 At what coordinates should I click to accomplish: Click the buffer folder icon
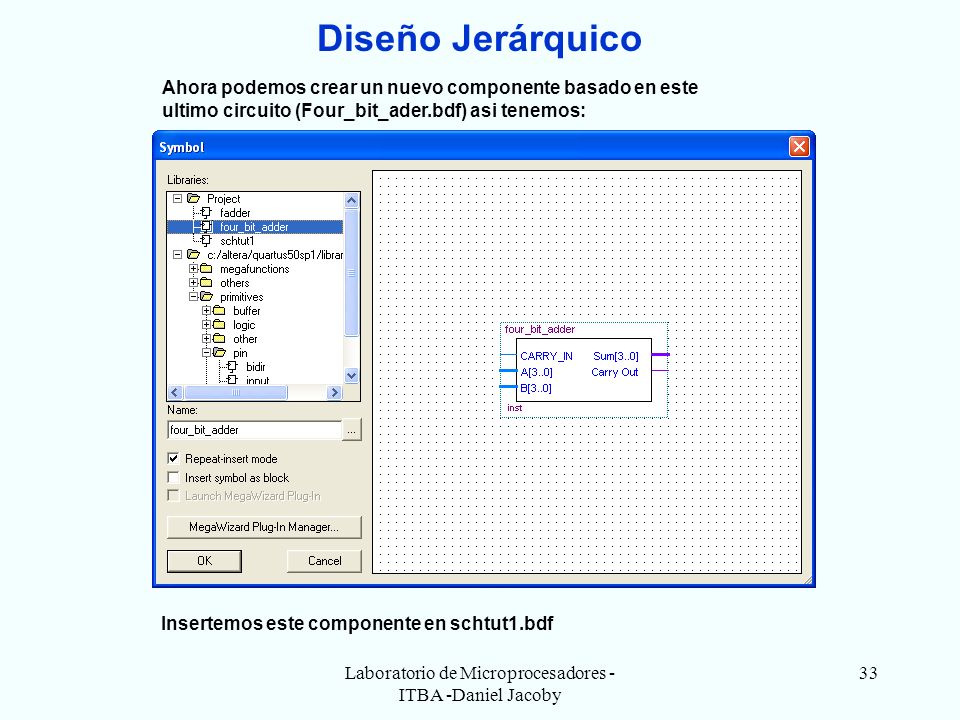pos(219,310)
